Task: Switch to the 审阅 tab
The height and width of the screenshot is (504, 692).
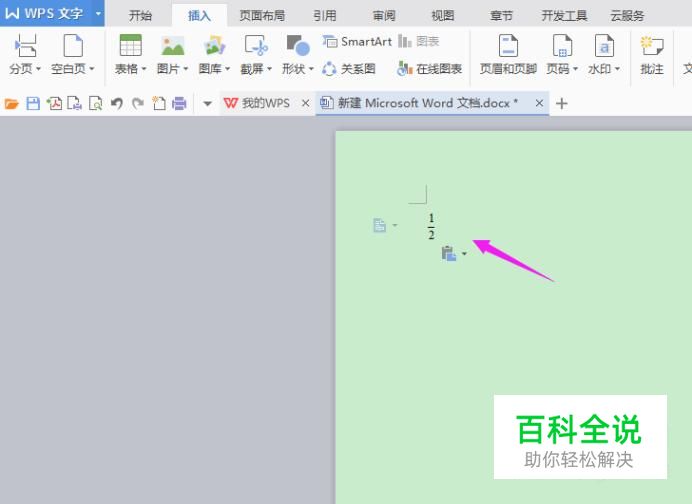Action: 384,16
